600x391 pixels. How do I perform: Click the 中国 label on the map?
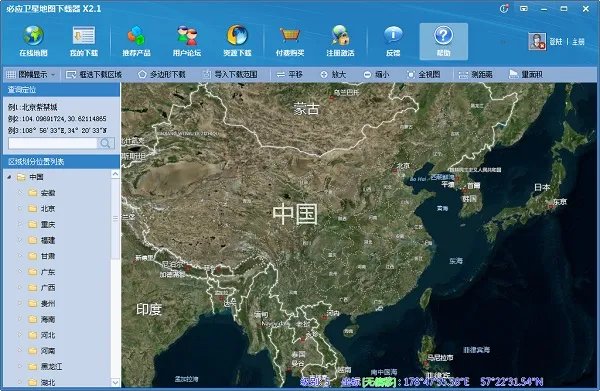click(x=295, y=213)
